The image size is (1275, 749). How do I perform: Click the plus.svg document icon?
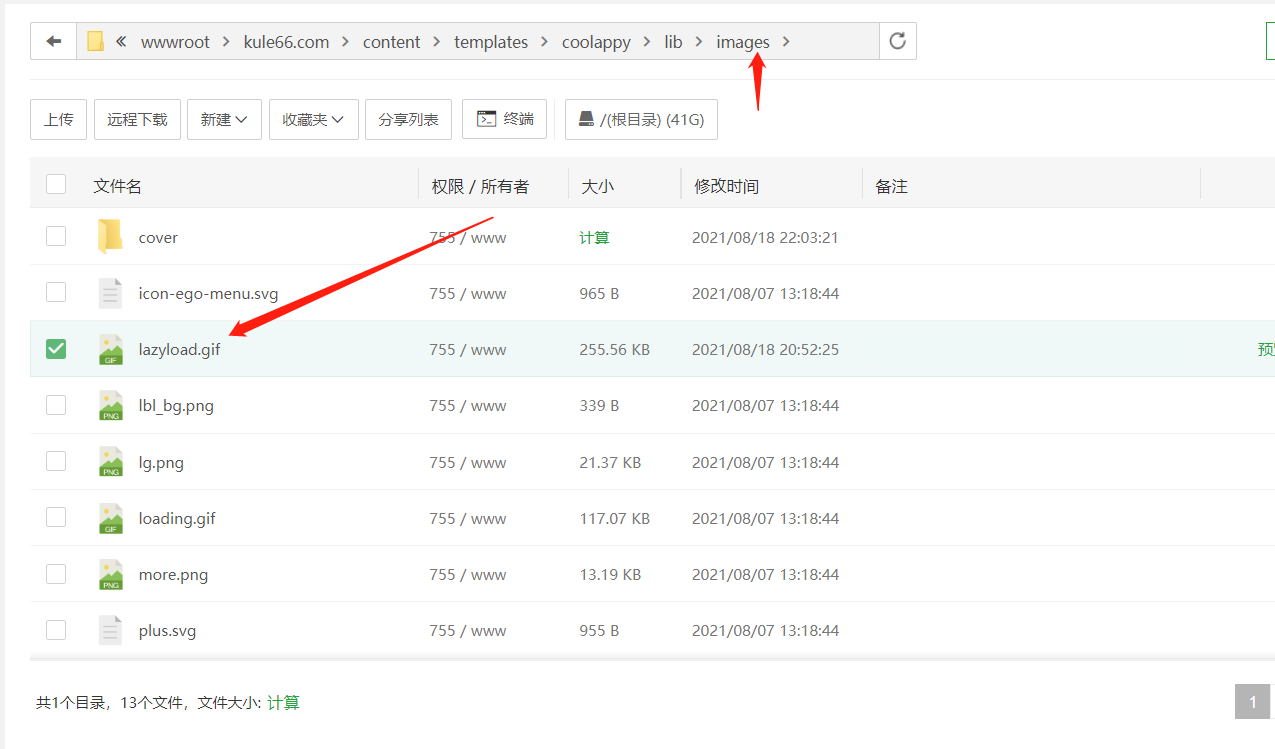(x=110, y=631)
